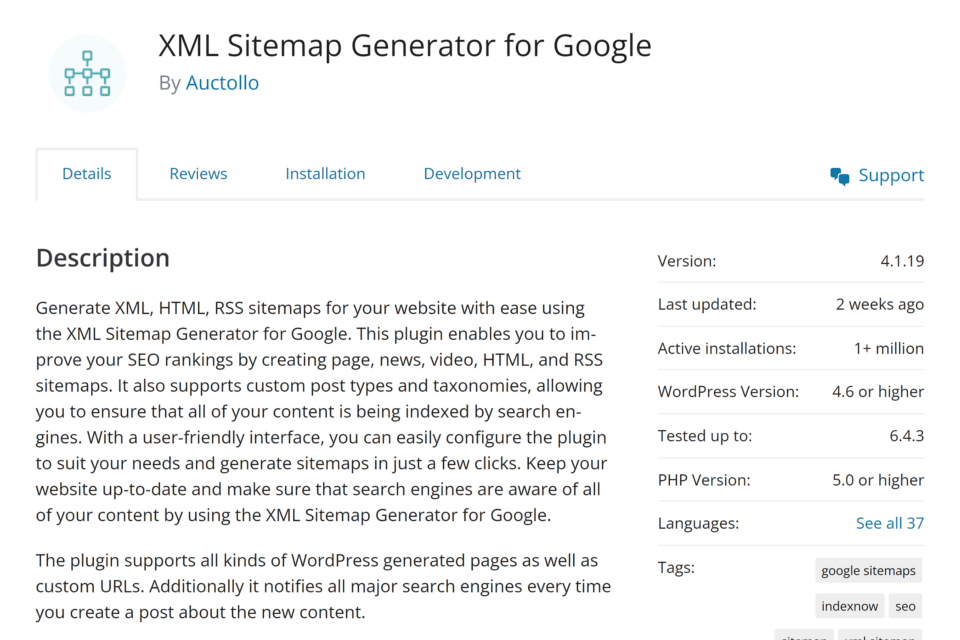This screenshot has width=960, height=640.
Task: Click the Description heading
Action: pyautogui.click(x=103, y=258)
